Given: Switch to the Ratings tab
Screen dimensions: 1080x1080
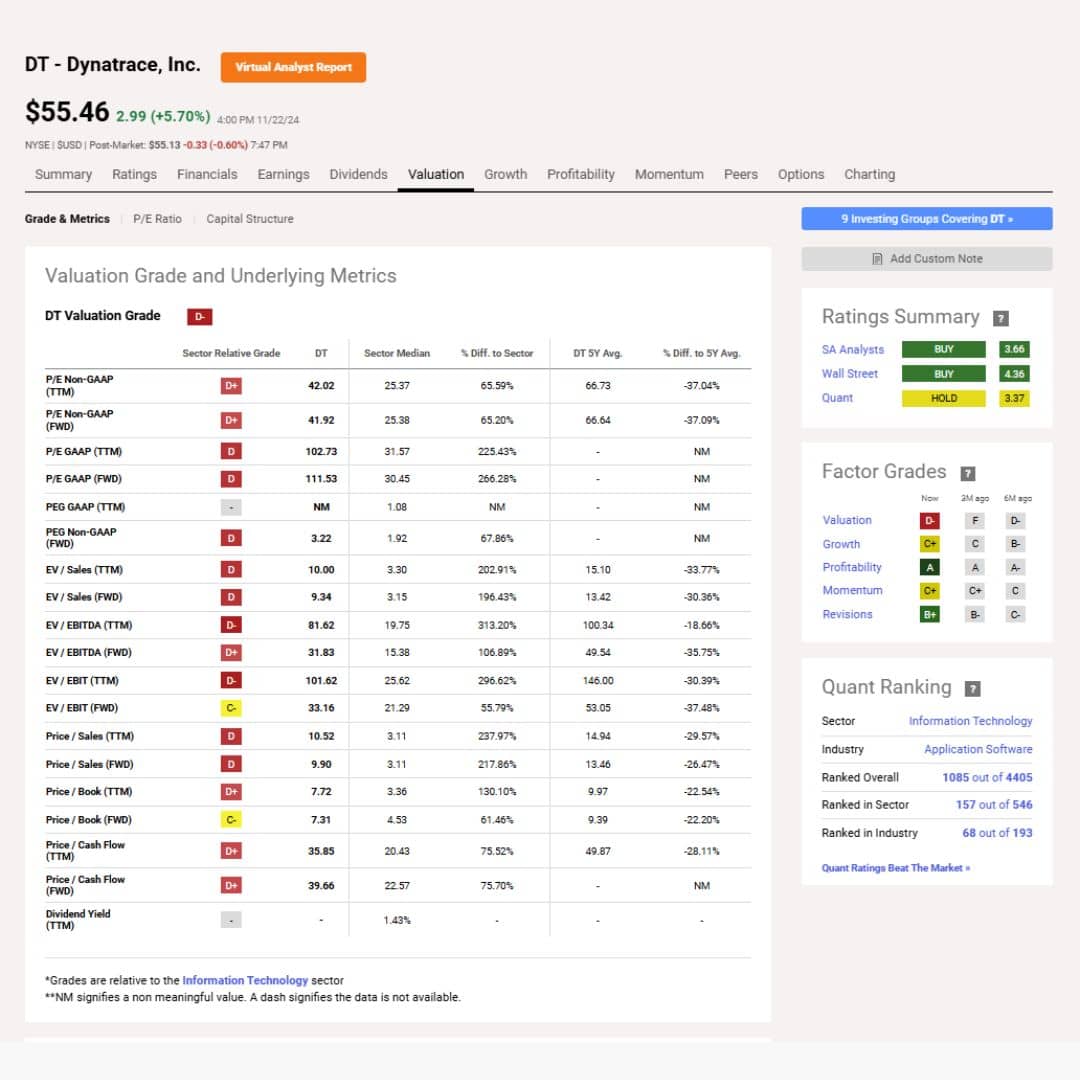Looking at the screenshot, I should 134,174.
